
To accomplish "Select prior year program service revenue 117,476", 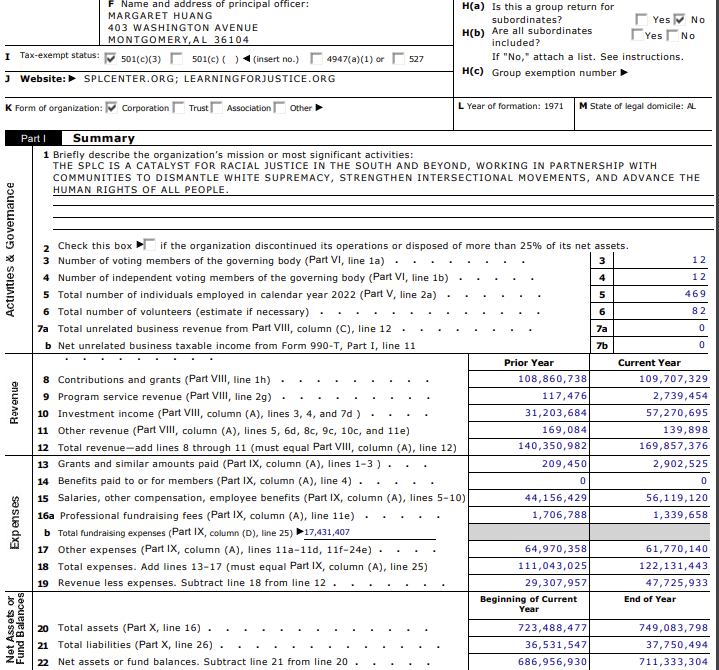I will (x=564, y=396).
